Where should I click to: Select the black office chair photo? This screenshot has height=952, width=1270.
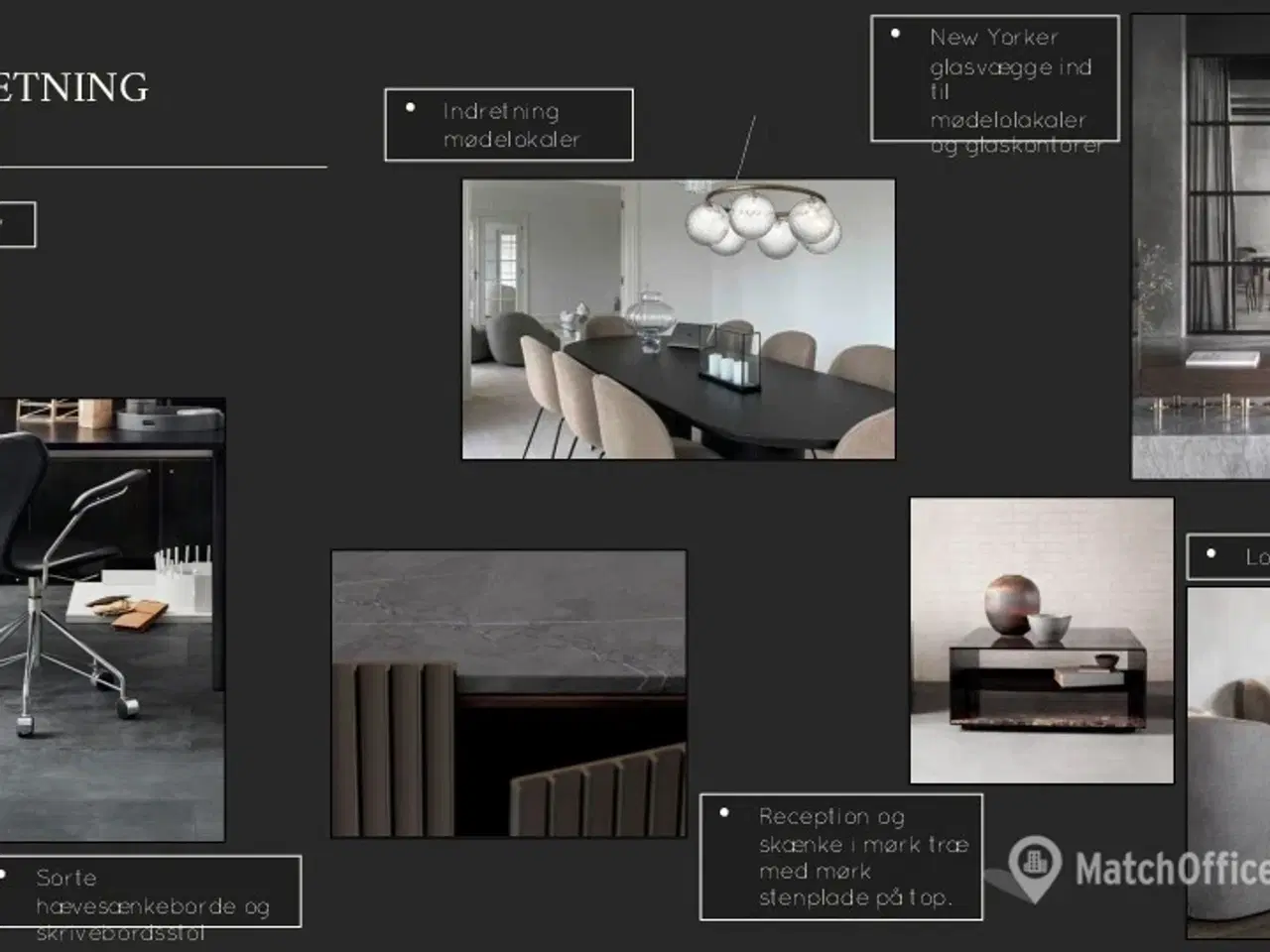click(111, 620)
